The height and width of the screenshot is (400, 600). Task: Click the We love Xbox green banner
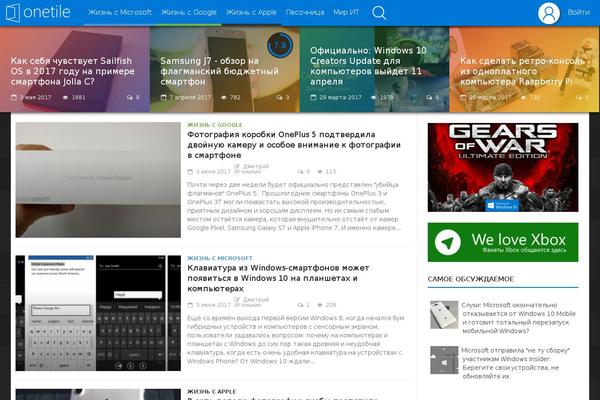[503, 242]
